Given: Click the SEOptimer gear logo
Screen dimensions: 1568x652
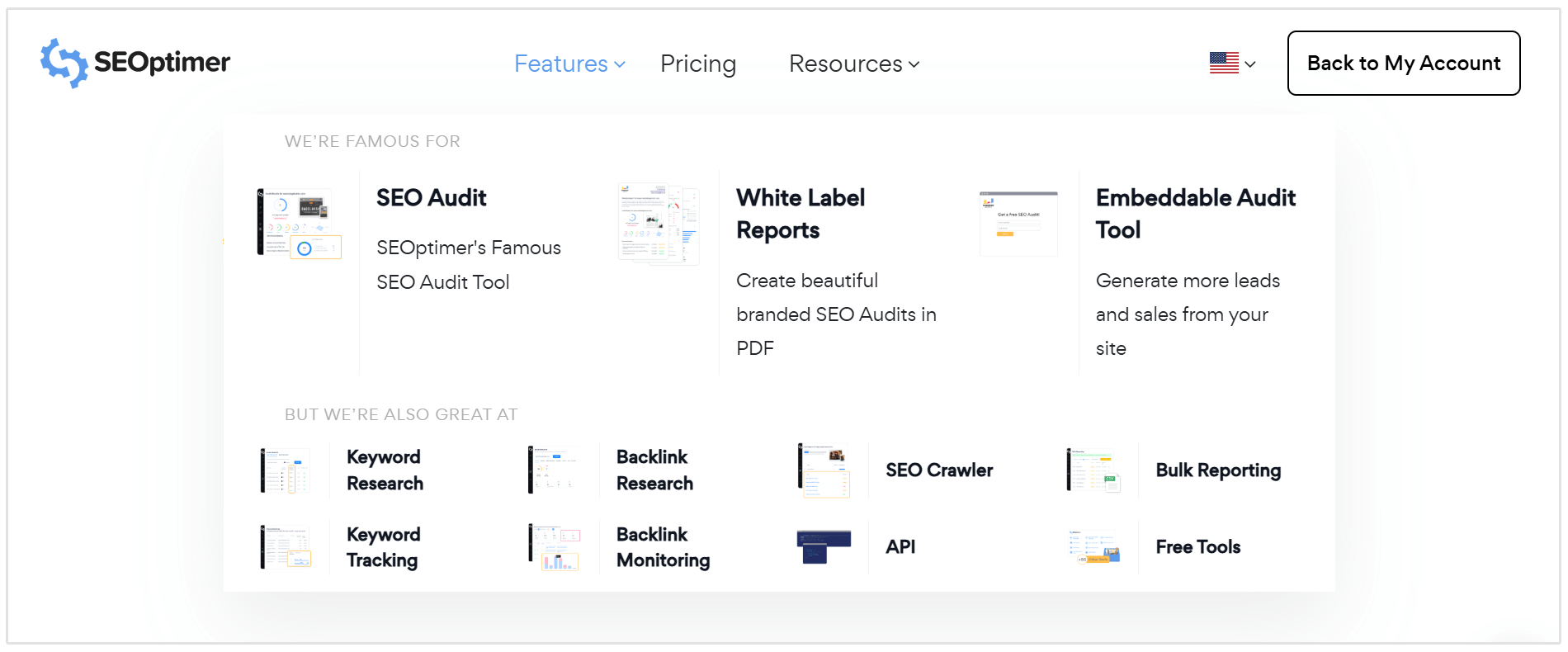Looking at the screenshot, I should click(64, 63).
